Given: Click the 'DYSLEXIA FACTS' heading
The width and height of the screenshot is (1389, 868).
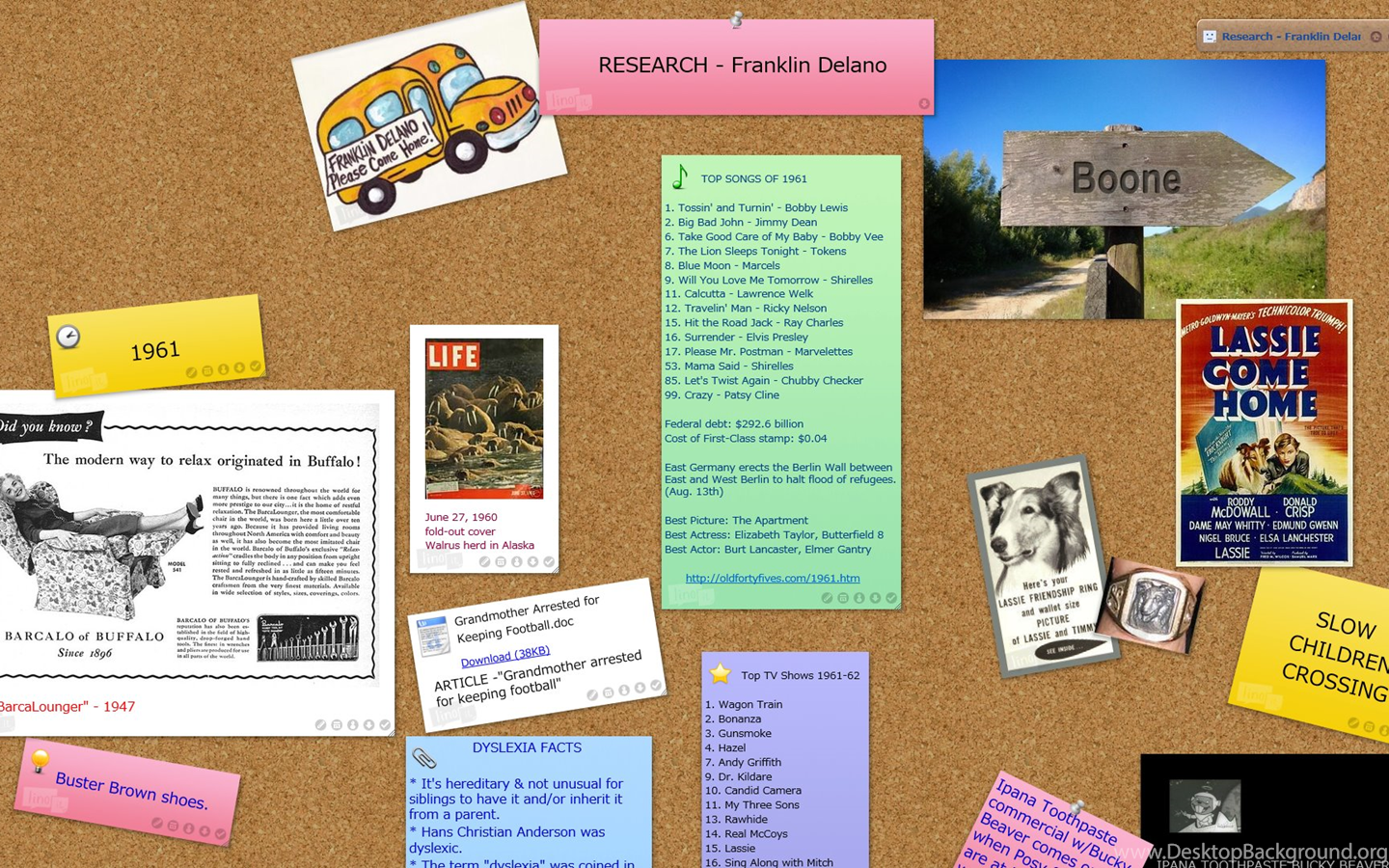Looking at the screenshot, I should [527, 747].
